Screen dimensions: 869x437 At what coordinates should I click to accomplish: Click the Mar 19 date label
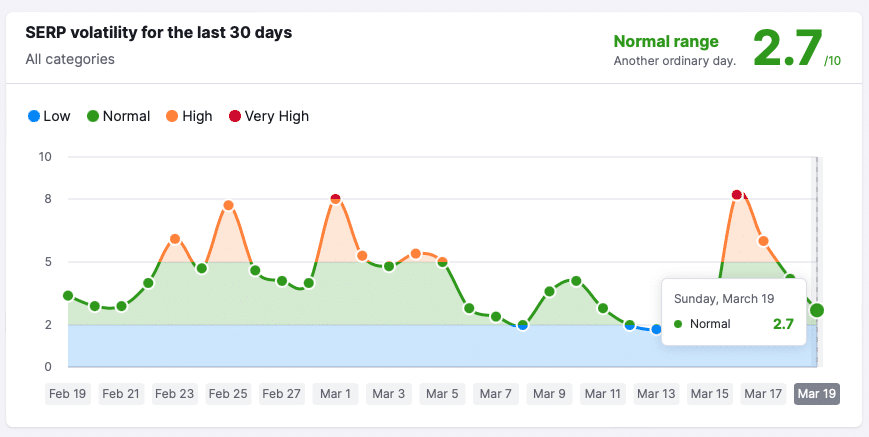click(816, 394)
